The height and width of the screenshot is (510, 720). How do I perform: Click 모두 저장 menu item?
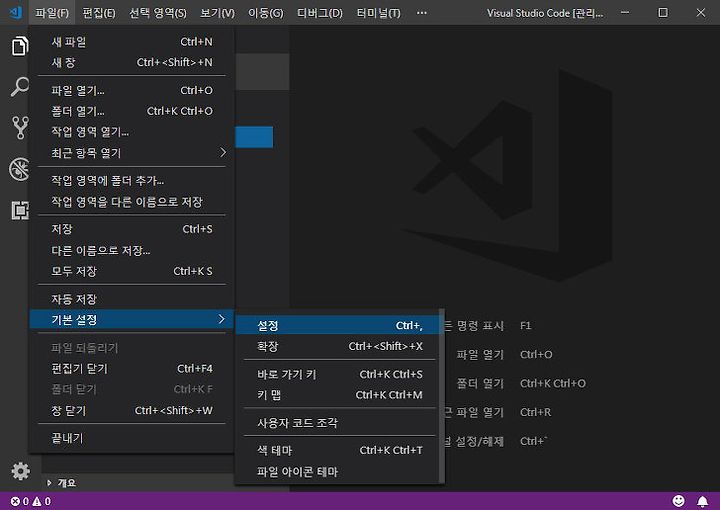[132, 271]
